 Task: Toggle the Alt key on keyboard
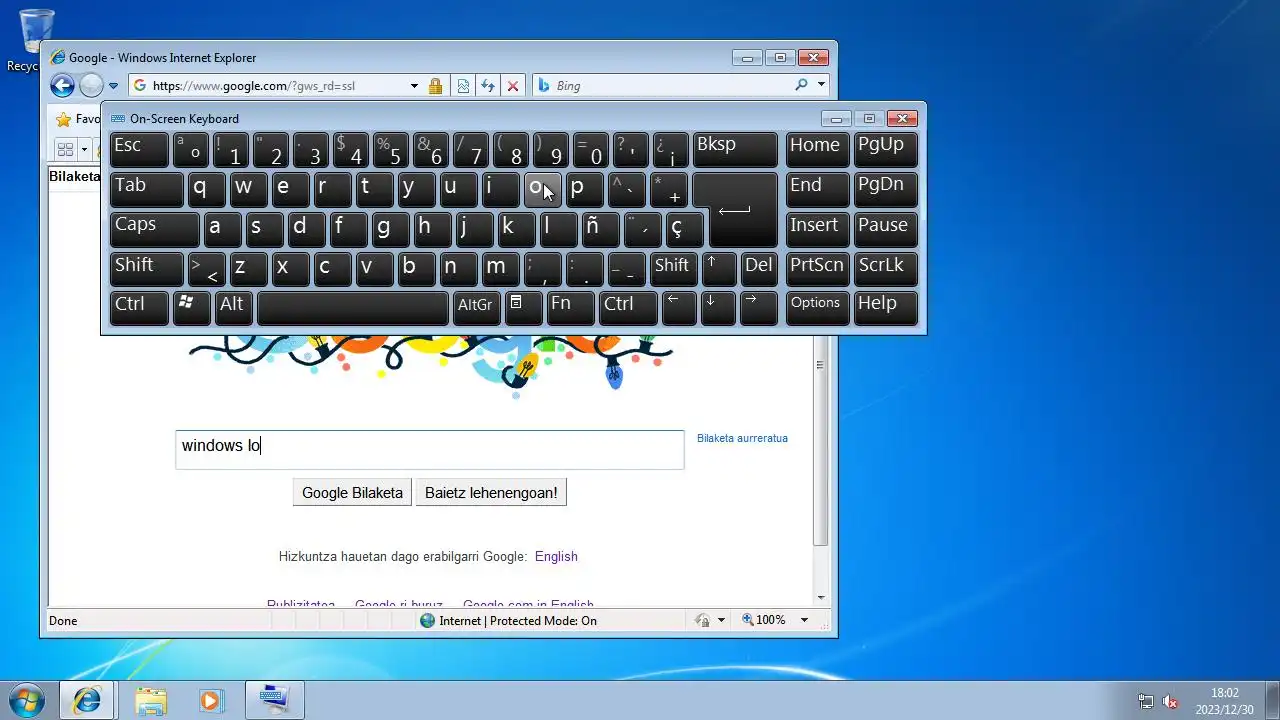232,307
